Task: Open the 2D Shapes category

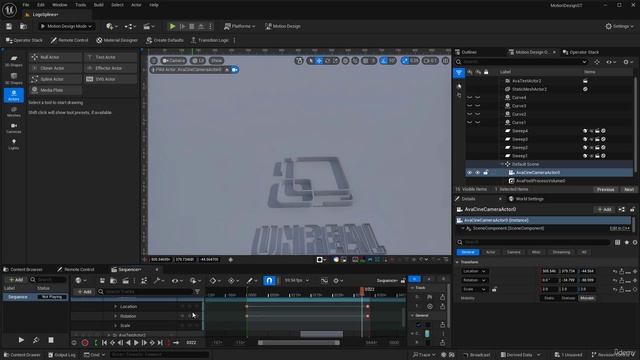Action: (x=13, y=61)
